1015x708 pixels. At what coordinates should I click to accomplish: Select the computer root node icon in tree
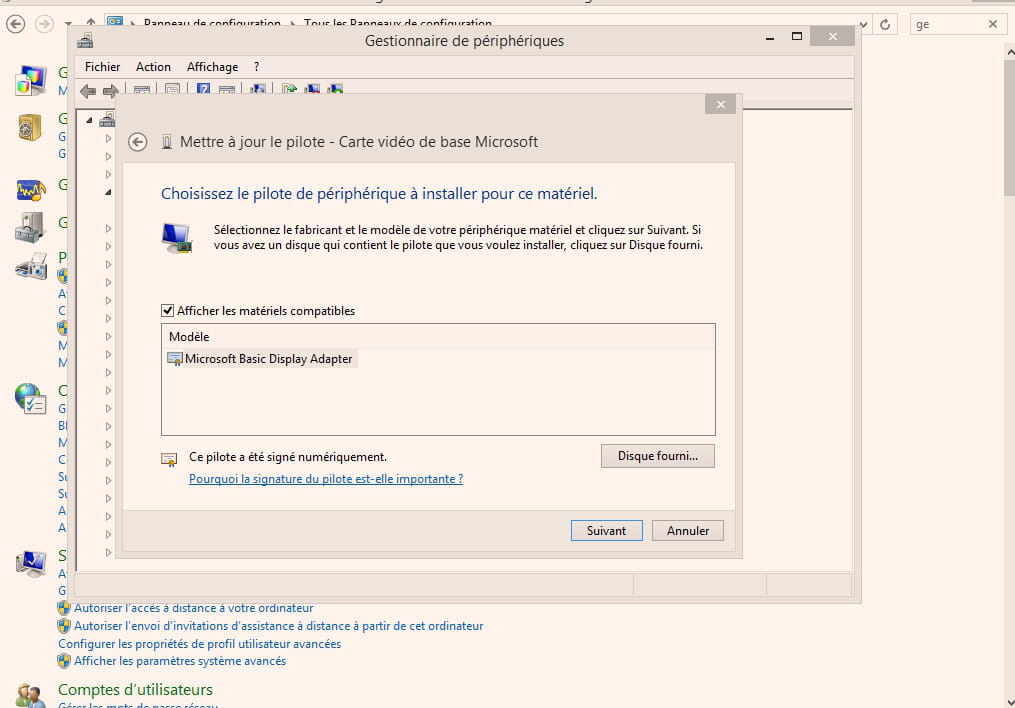(107, 119)
